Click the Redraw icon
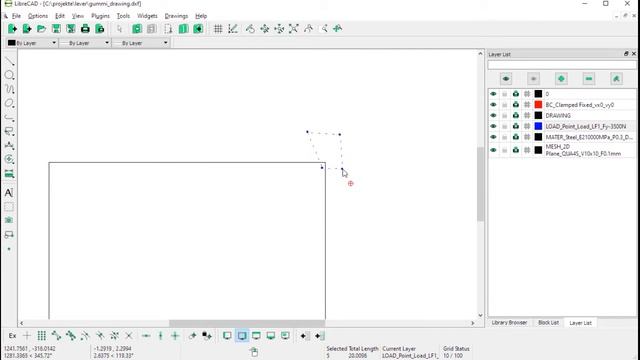 click(250, 29)
